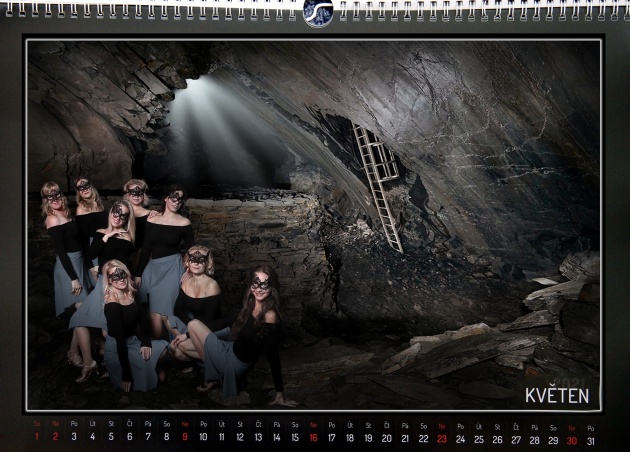Click the round logo emblem at top center
Image resolution: width=630 pixels, height=452 pixels.
click(x=318, y=12)
